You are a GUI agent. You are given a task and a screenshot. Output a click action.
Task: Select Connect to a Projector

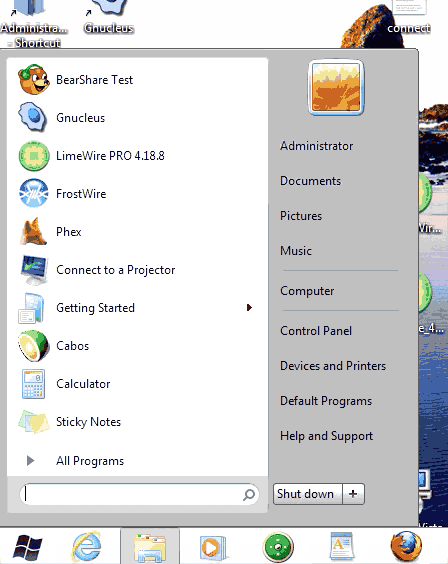click(115, 270)
